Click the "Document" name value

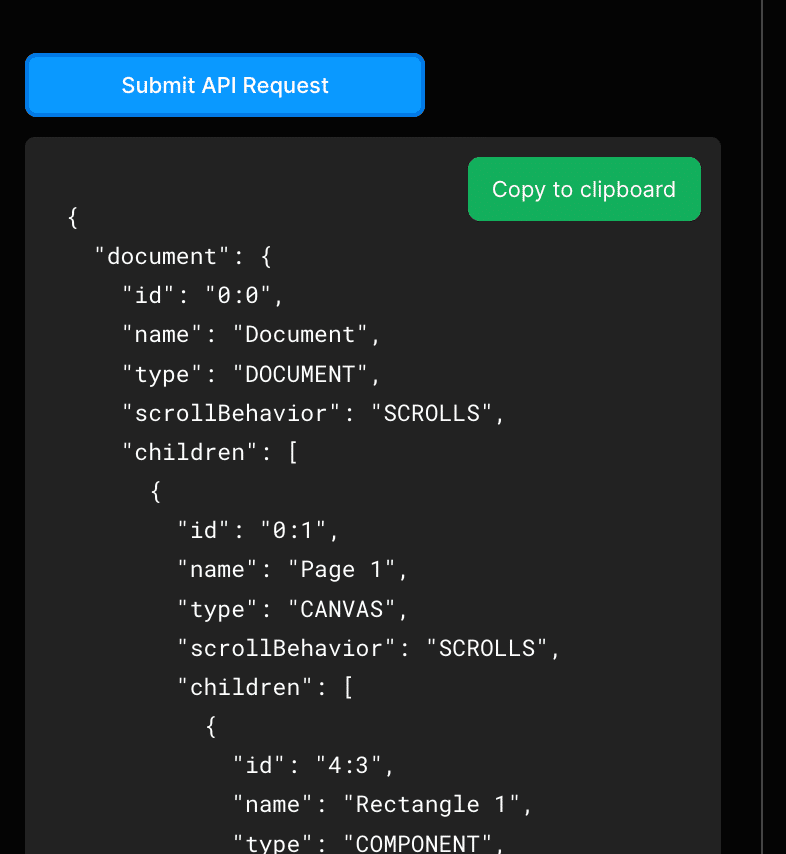click(304, 335)
